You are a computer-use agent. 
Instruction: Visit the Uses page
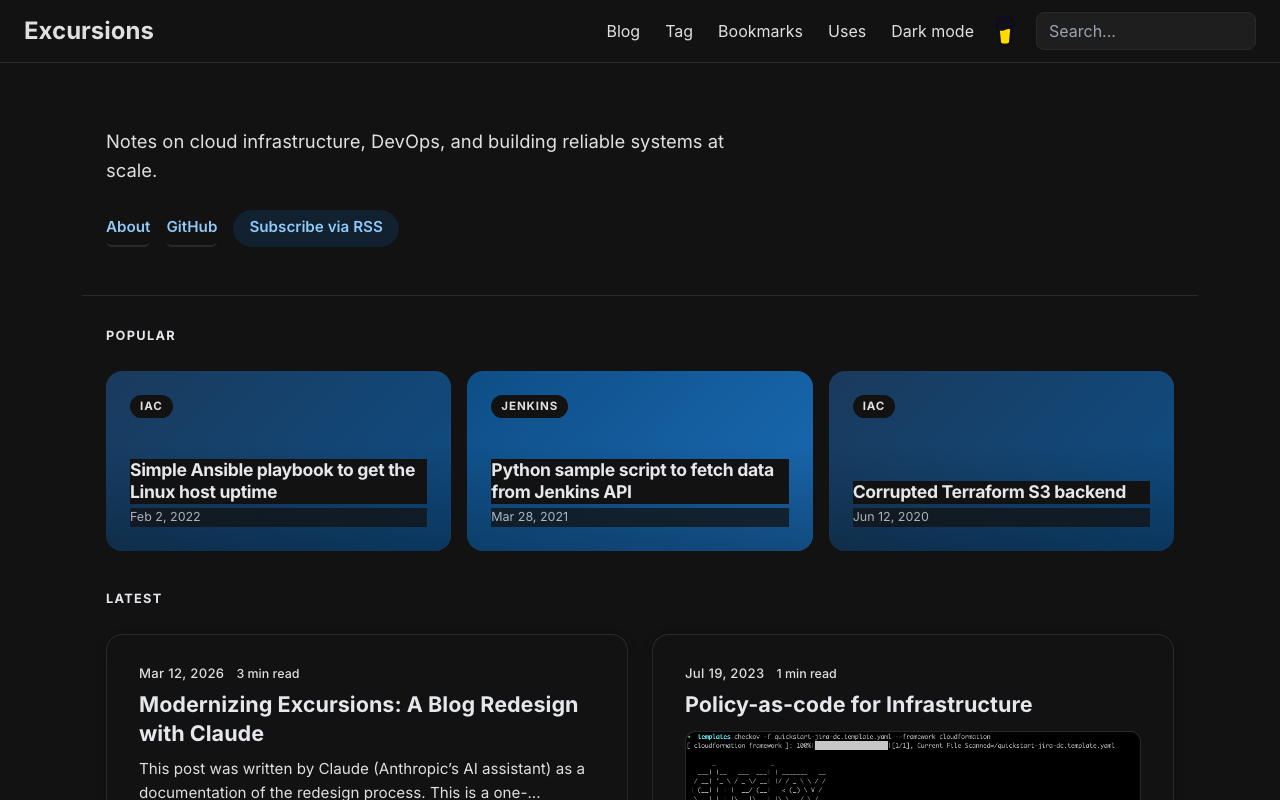click(847, 31)
